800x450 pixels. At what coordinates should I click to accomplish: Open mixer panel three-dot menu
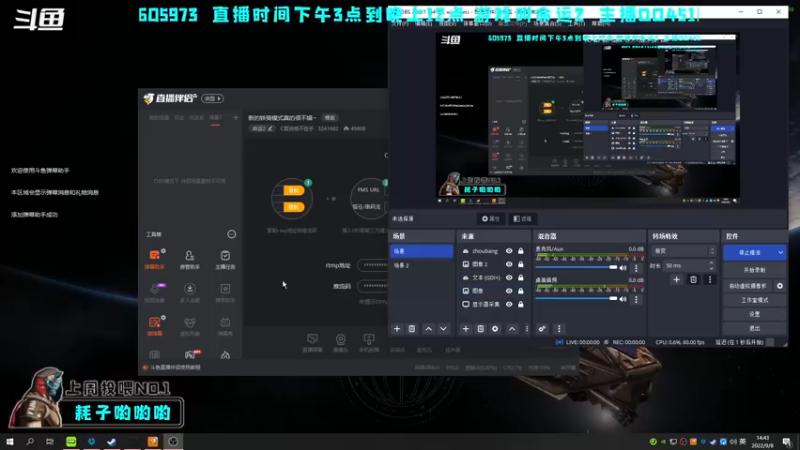(559, 329)
